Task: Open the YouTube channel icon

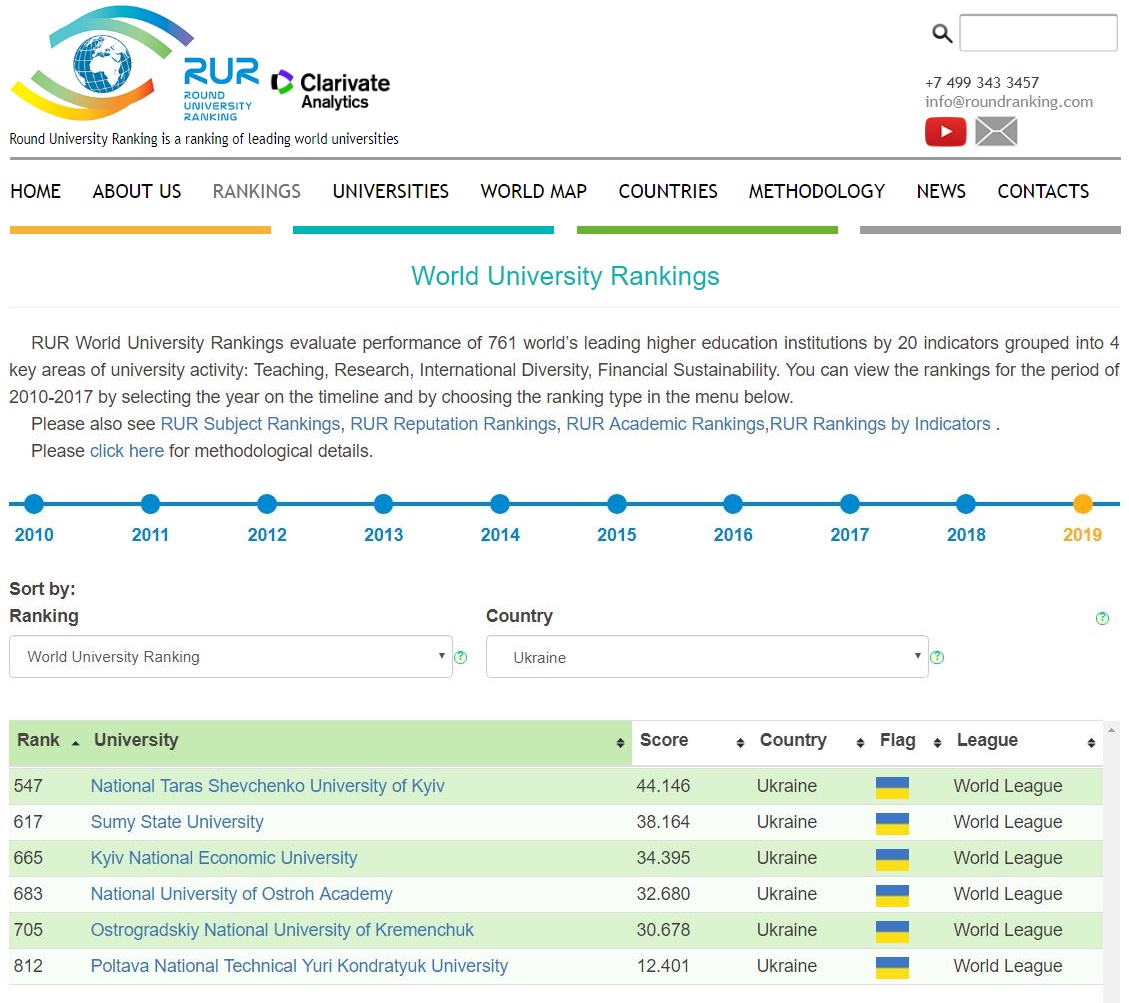Action: [x=945, y=132]
